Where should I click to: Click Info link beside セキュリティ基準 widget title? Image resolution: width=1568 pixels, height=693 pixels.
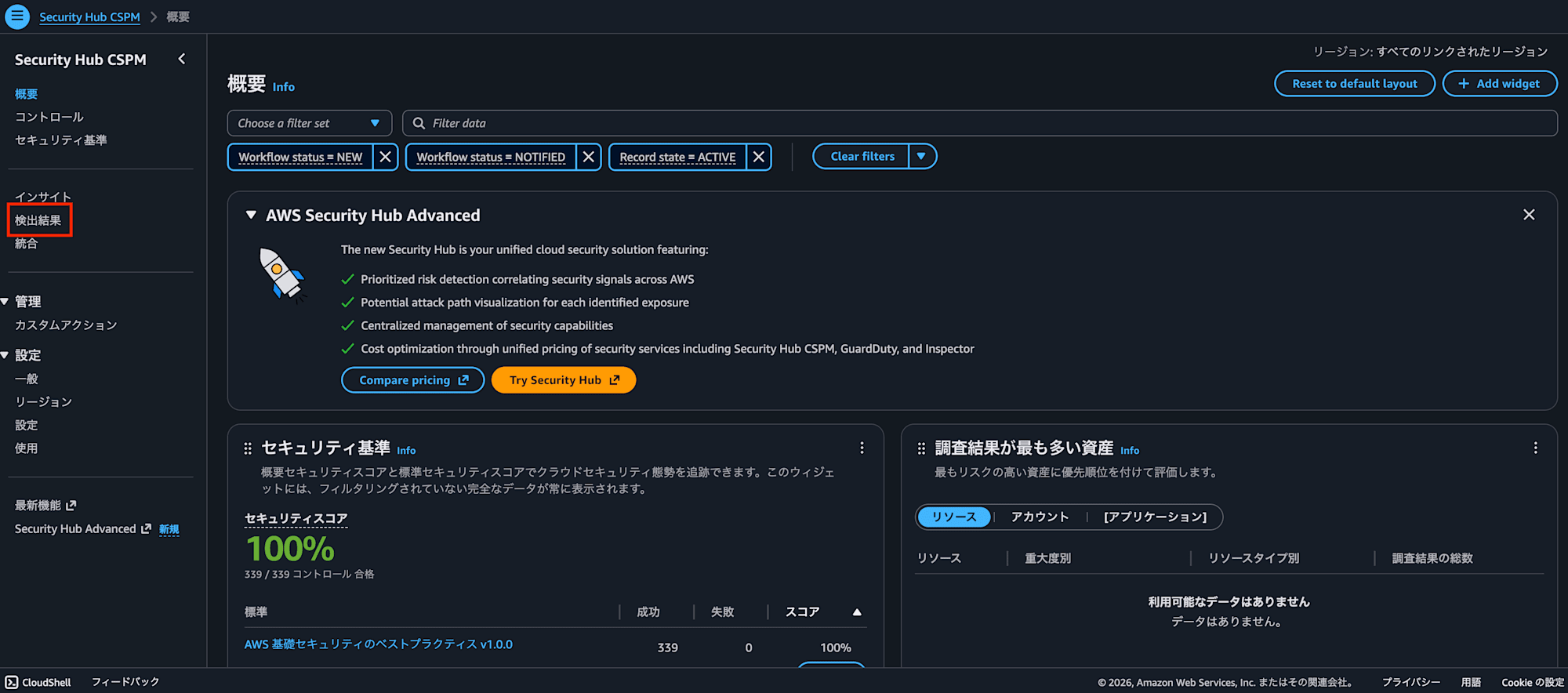(x=406, y=451)
